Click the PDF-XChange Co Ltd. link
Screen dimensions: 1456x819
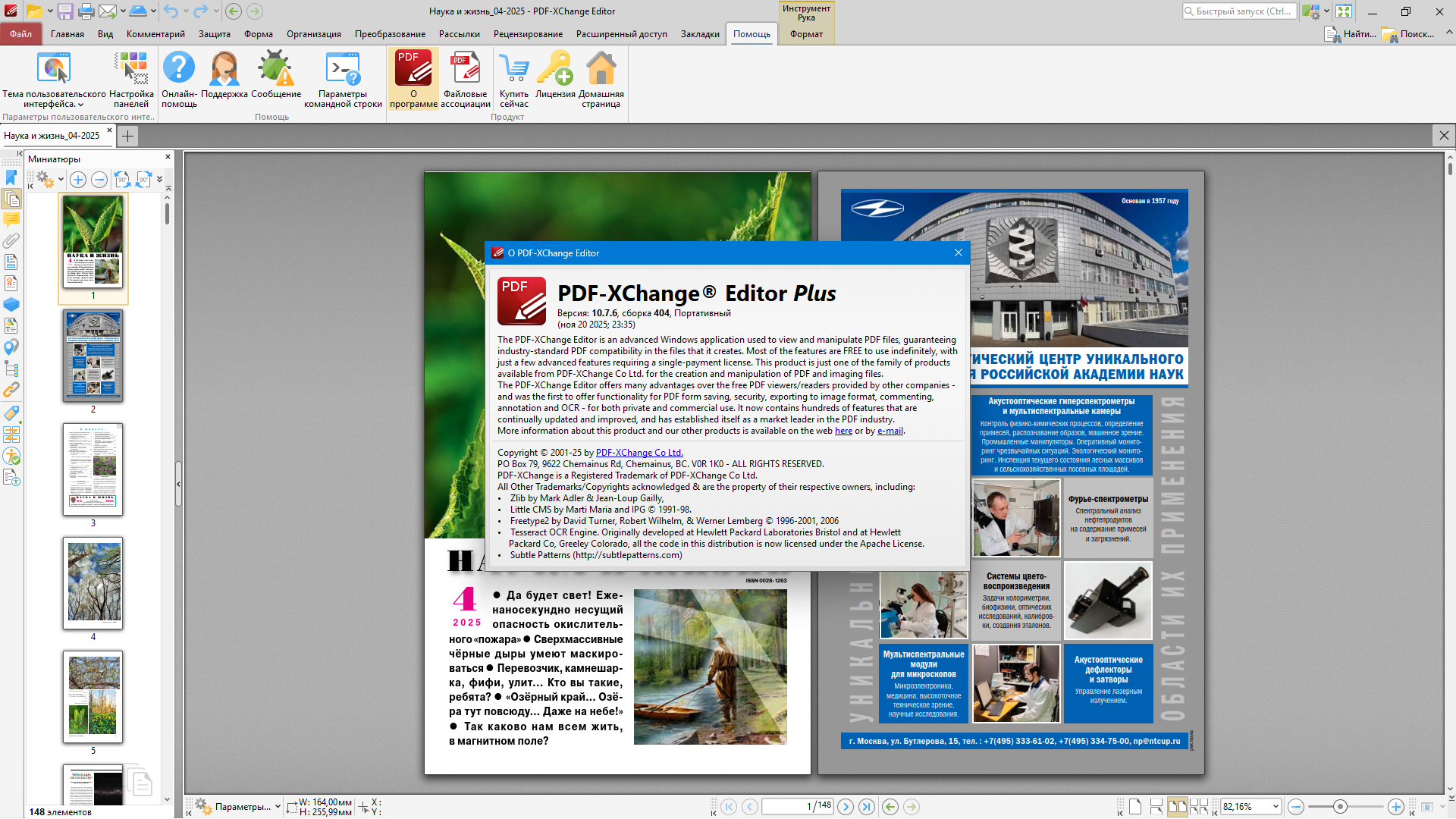[x=639, y=453]
